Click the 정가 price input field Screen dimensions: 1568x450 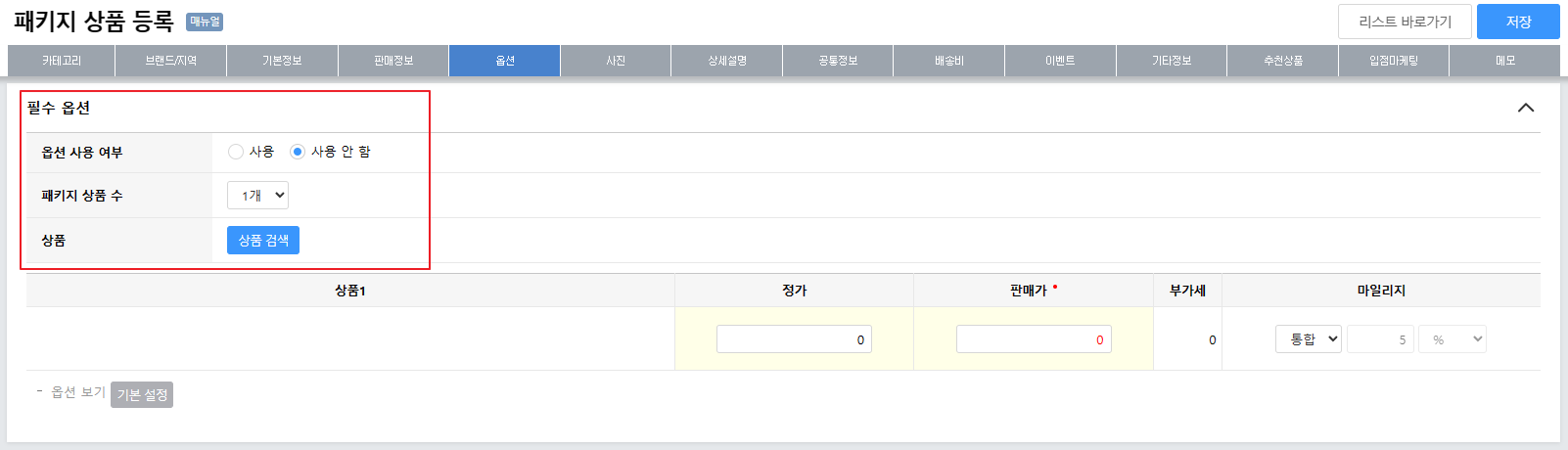tap(794, 339)
